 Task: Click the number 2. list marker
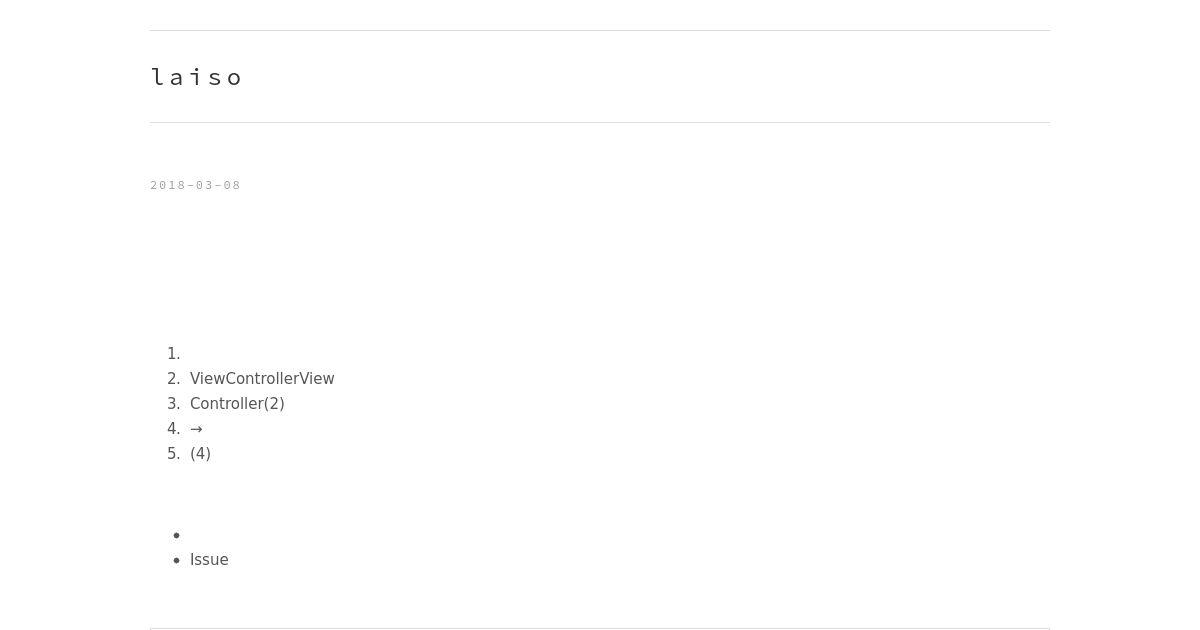click(173, 379)
